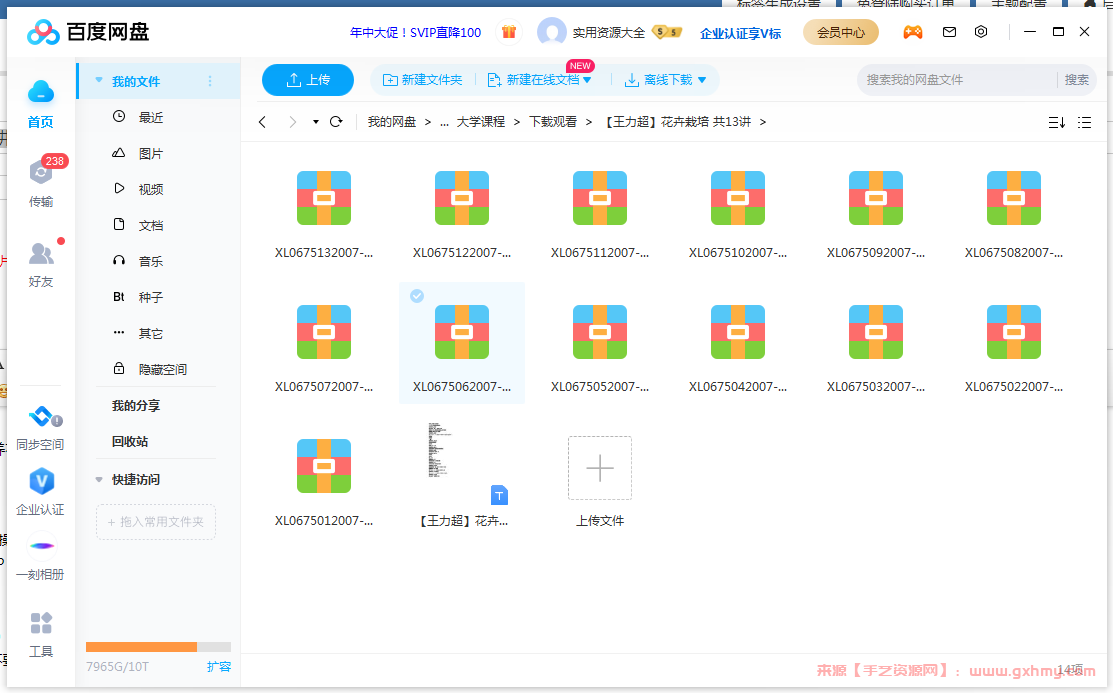Open the 首页 home icon

[40, 92]
